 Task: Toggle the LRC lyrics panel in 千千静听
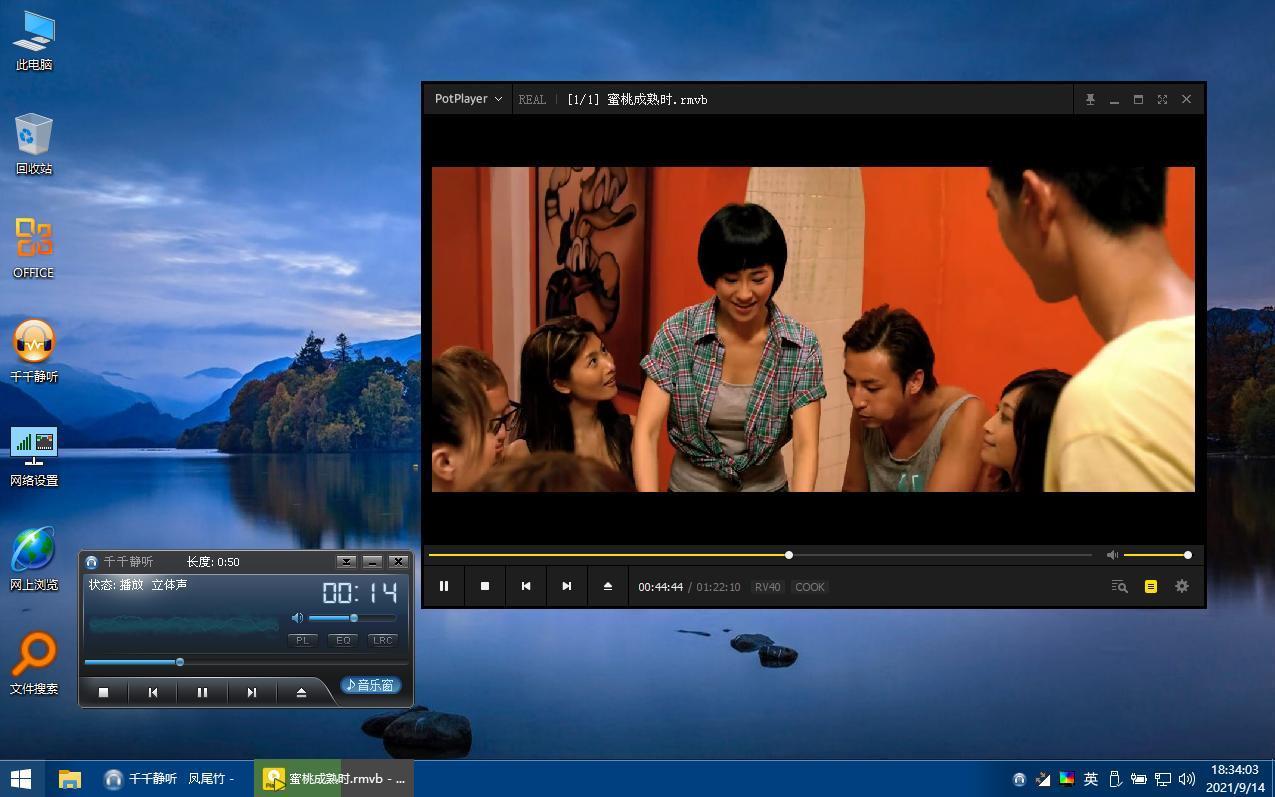pyautogui.click(x=383, y=640)
